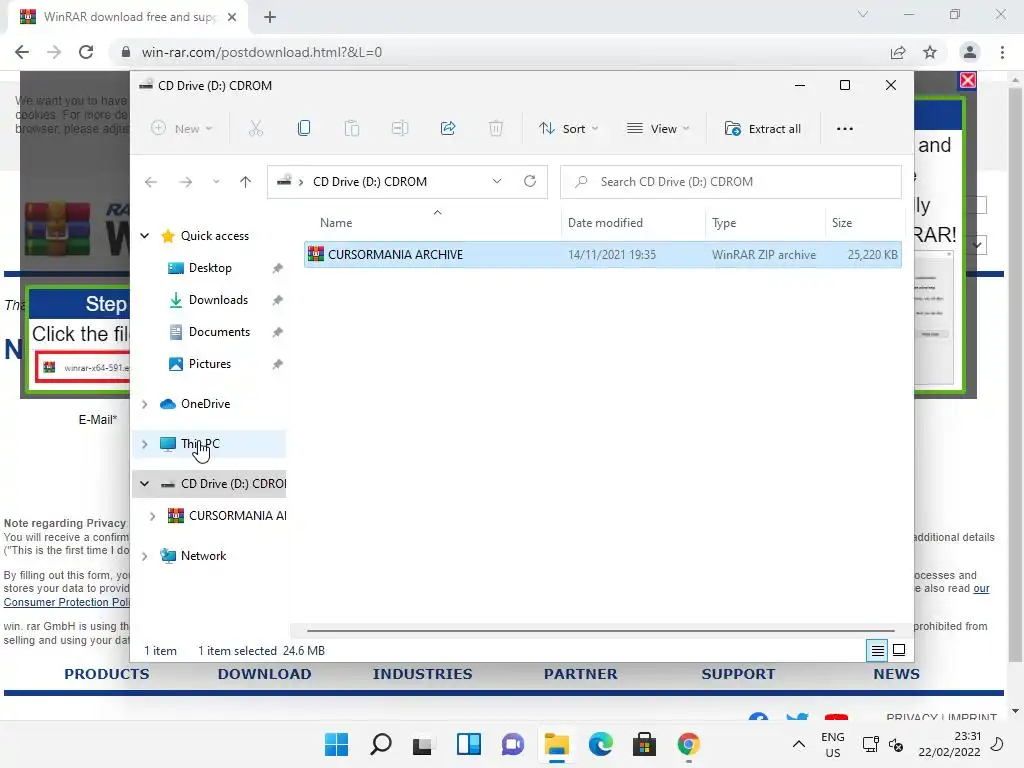
Task: Open Microsoft Store from taskbar
Action: tap(644, 744)
